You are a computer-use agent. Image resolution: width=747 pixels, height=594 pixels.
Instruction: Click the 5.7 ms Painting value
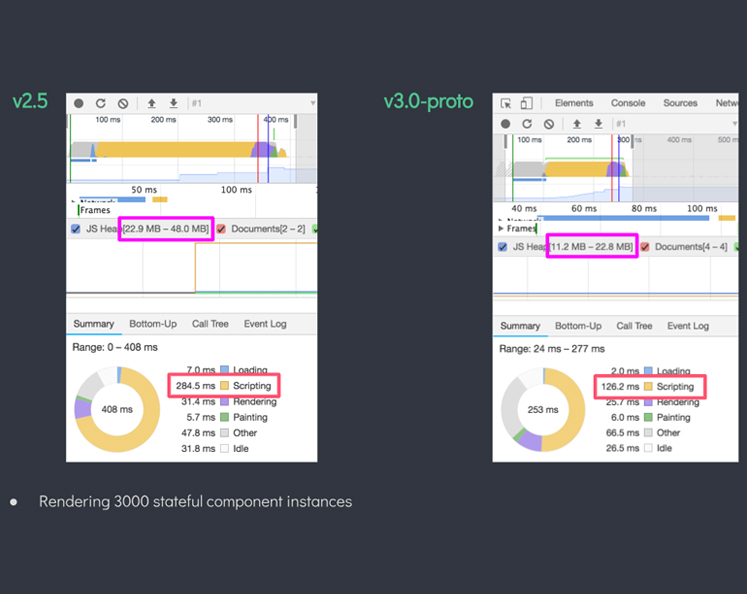coord(201,417)
